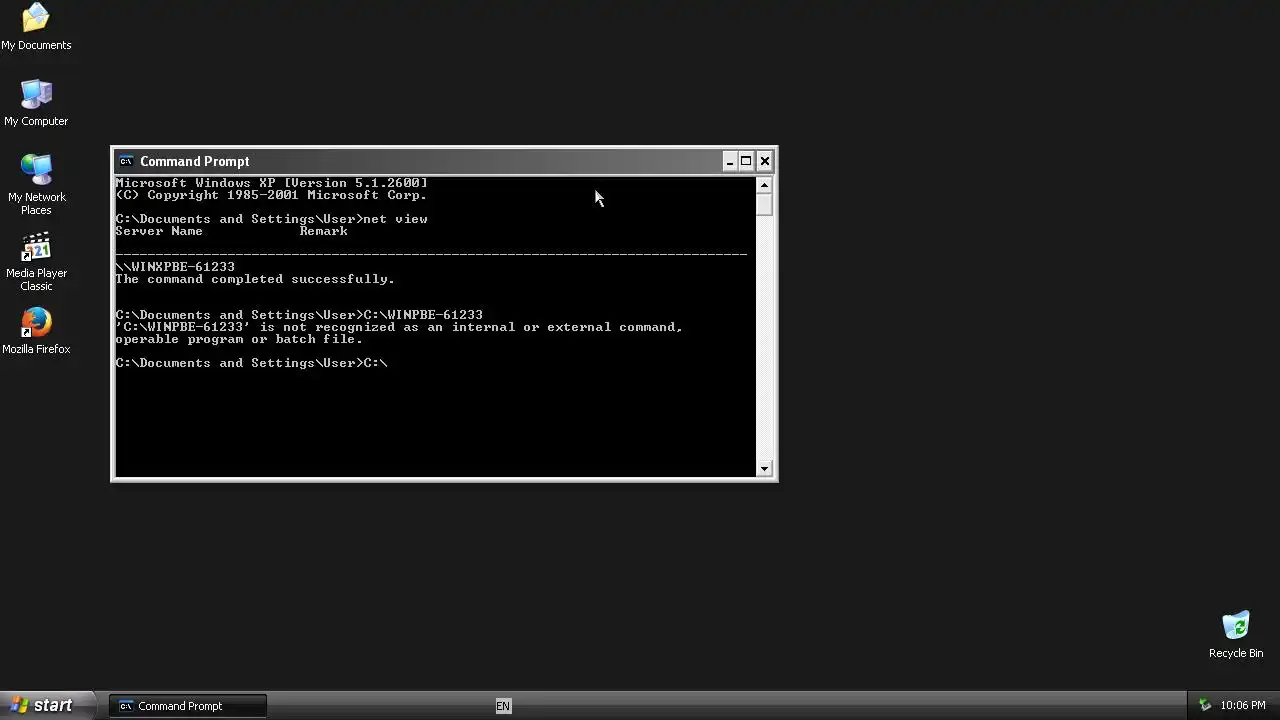Select the Media Player Classic icon
Image resolution: width=1280 pixels, height=720 pixels.
tap(36, 262)
